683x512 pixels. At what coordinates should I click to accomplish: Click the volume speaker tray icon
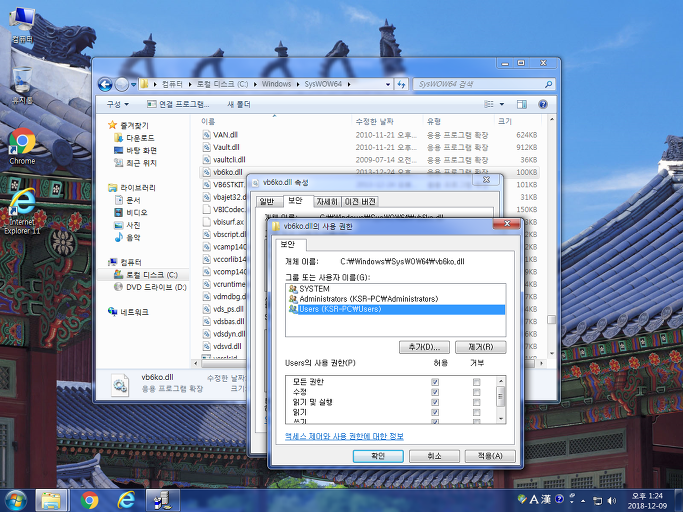click(x=612, y=501)
